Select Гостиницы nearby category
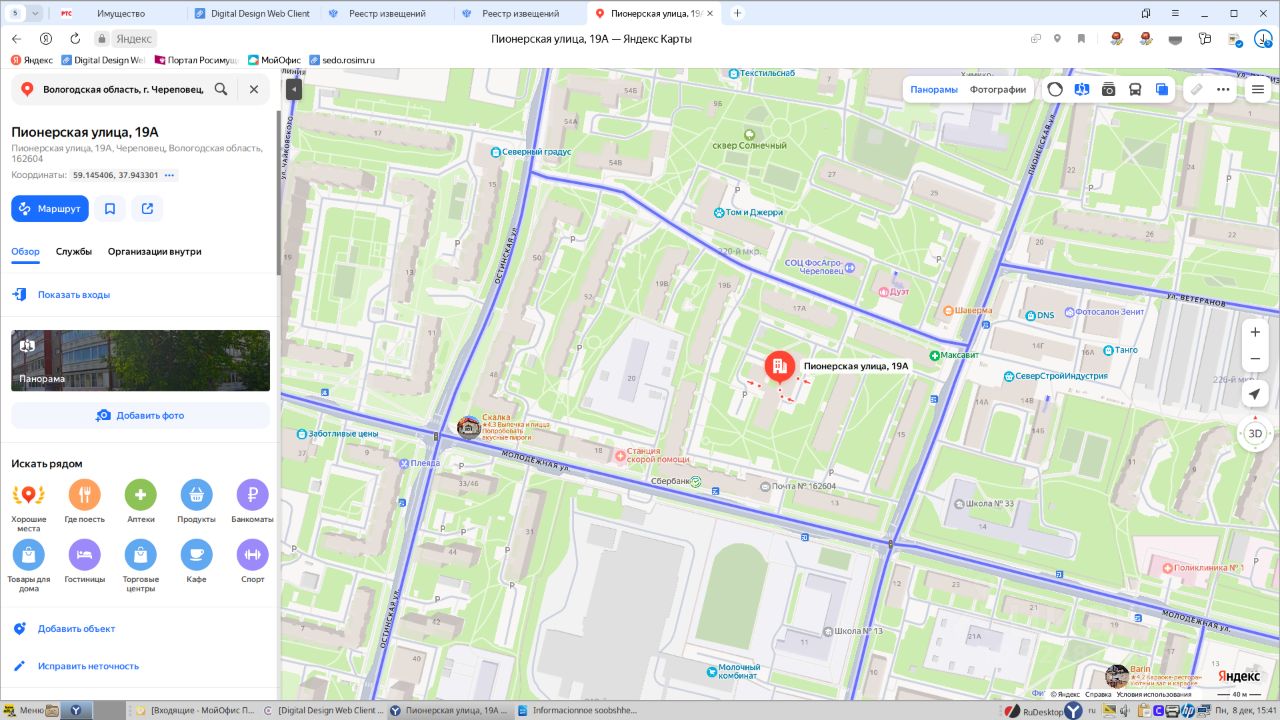Viewport: 1280px width, 720px height. tap(84, 563)
